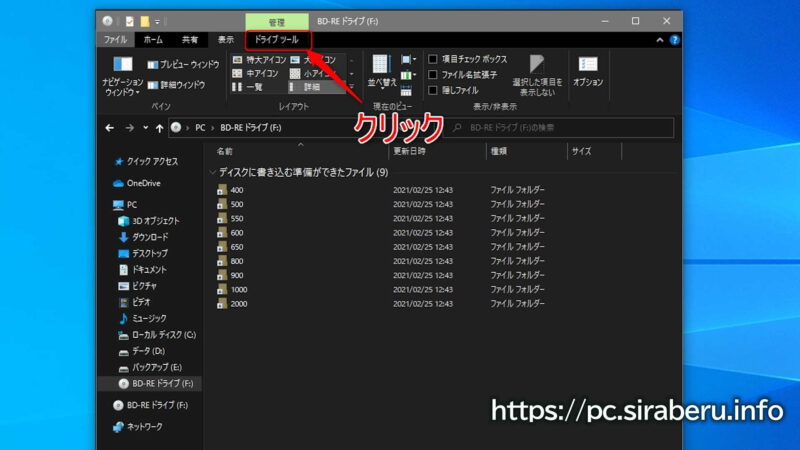Click PC in address breadcrumb

pyautogui.click(x=200, y=128)
